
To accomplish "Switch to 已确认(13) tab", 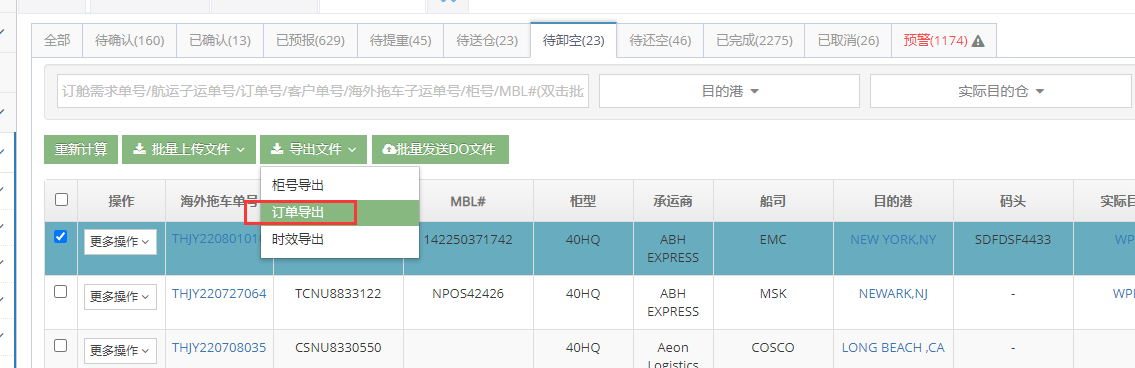I will 220,41.
